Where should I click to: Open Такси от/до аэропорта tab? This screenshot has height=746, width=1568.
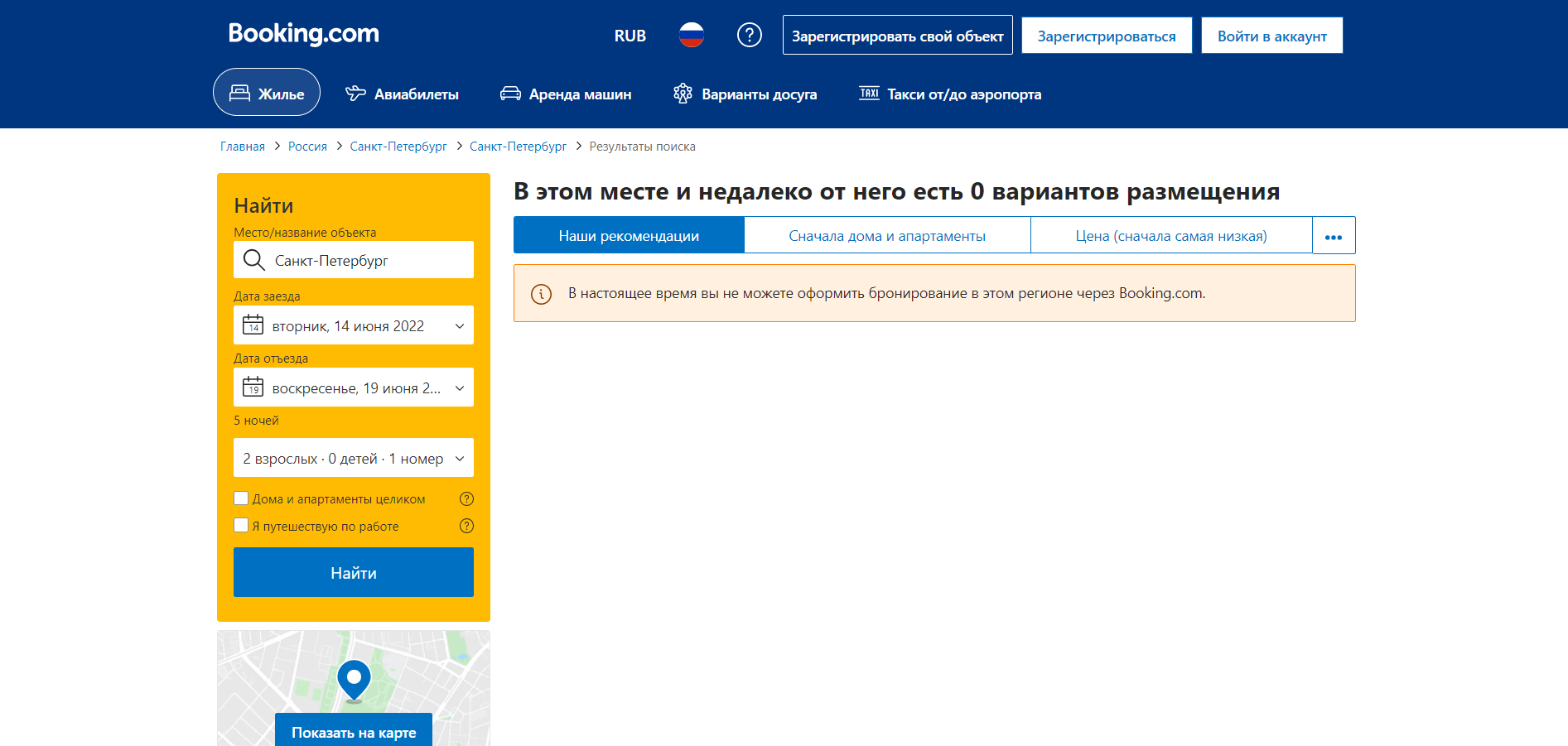(x=950, y=94)
